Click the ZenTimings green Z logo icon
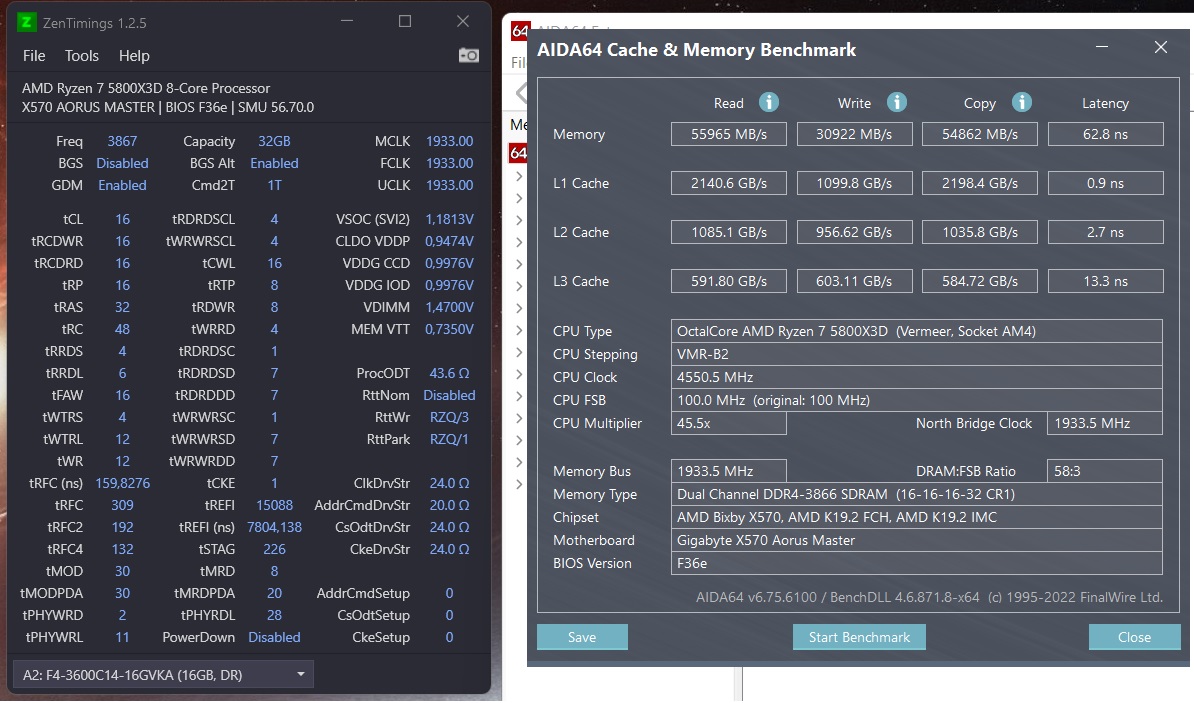1194x703 pixels. 27,22
